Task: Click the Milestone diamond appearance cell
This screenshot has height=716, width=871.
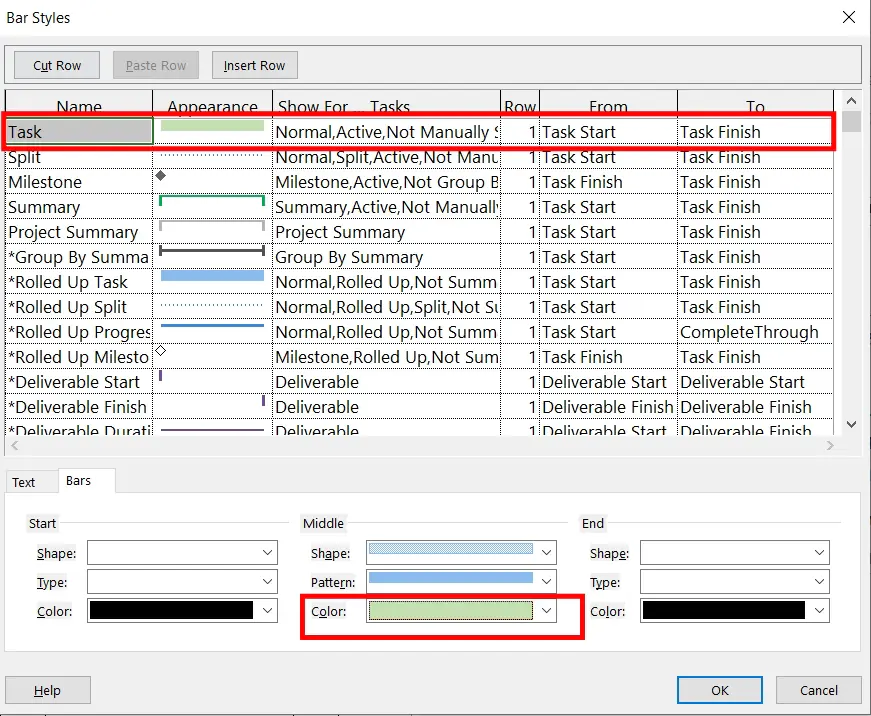Action: point(212,182)
